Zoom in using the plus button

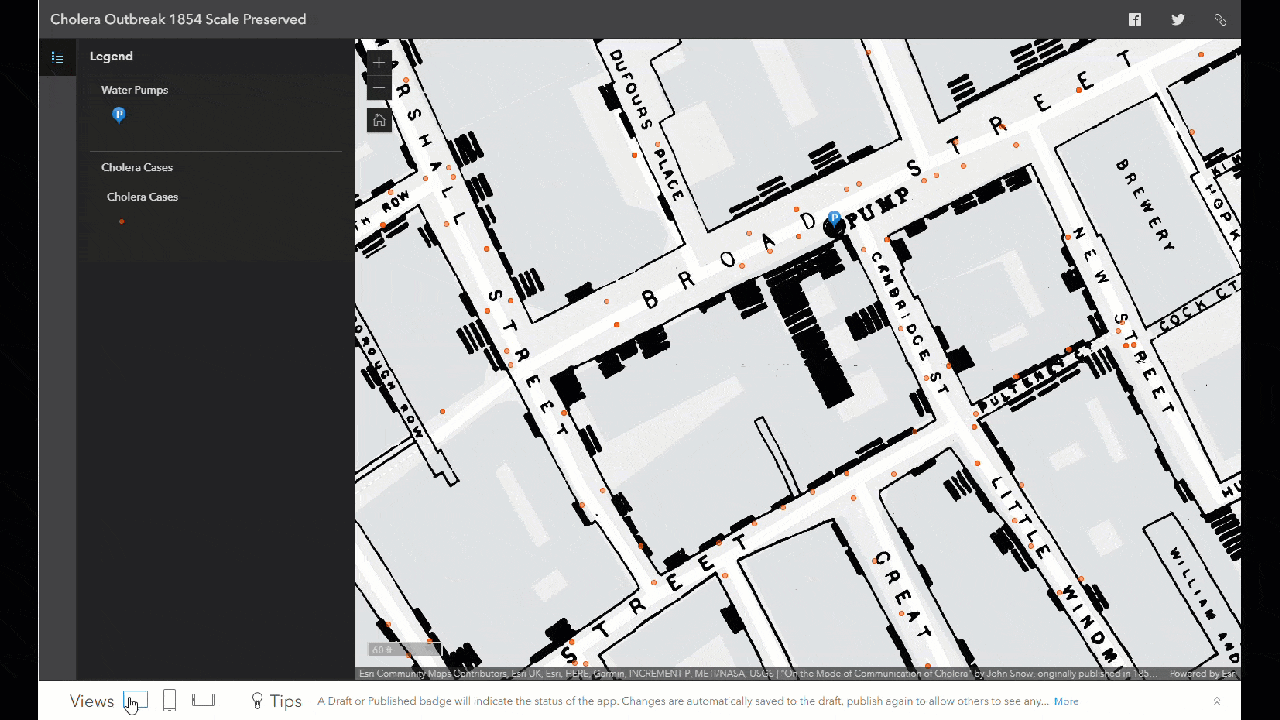click(x=379, y=62)
